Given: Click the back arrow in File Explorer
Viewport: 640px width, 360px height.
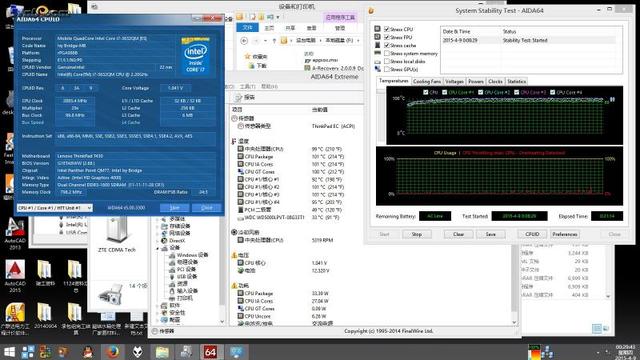Looking at the screenshot, I should 244,40.
